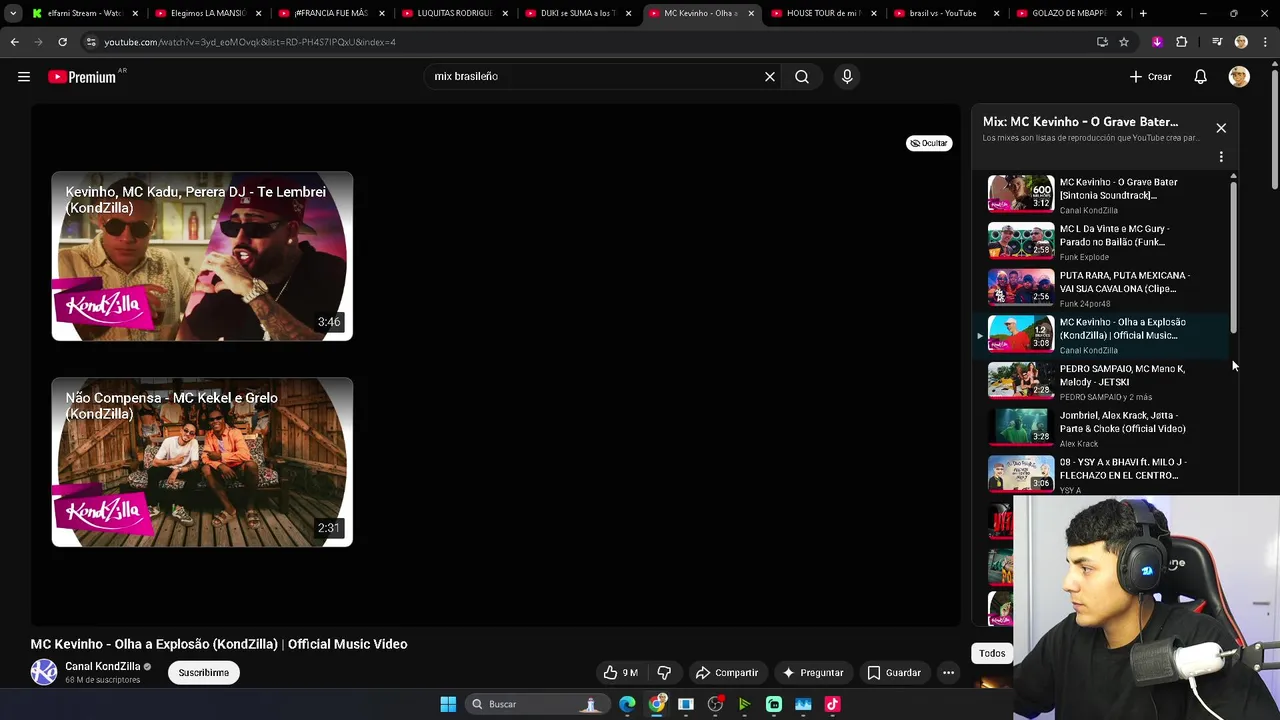The width and height of the screenshot is (1280, 720).
Task: Switch to the 'brasil vs - YouTube' tab
Action: (x=946, y=13)
